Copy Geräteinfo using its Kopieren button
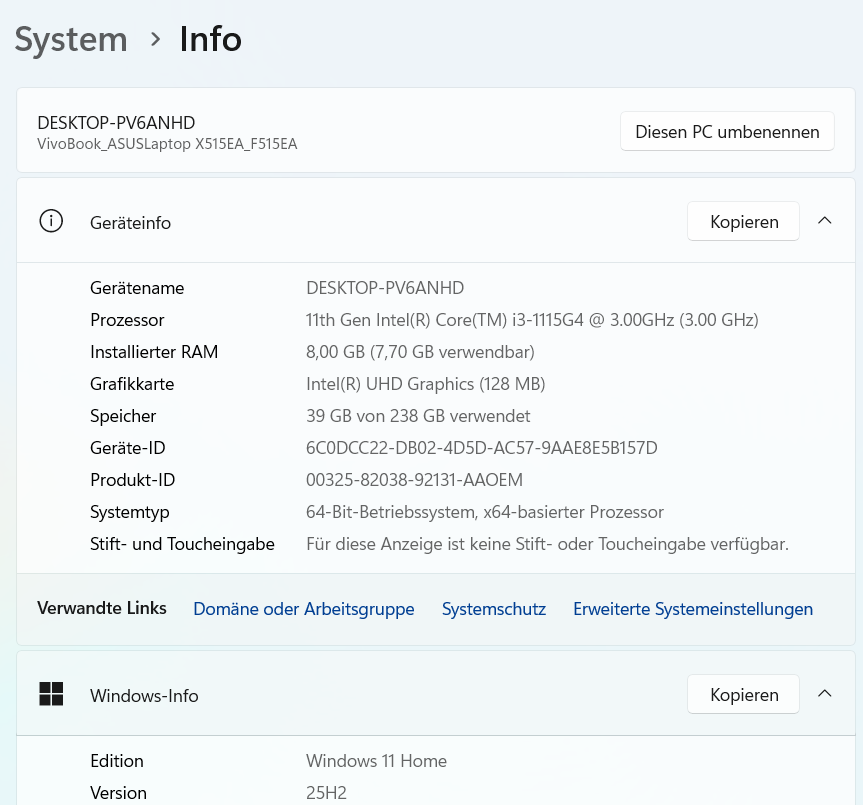 [744, 221]
